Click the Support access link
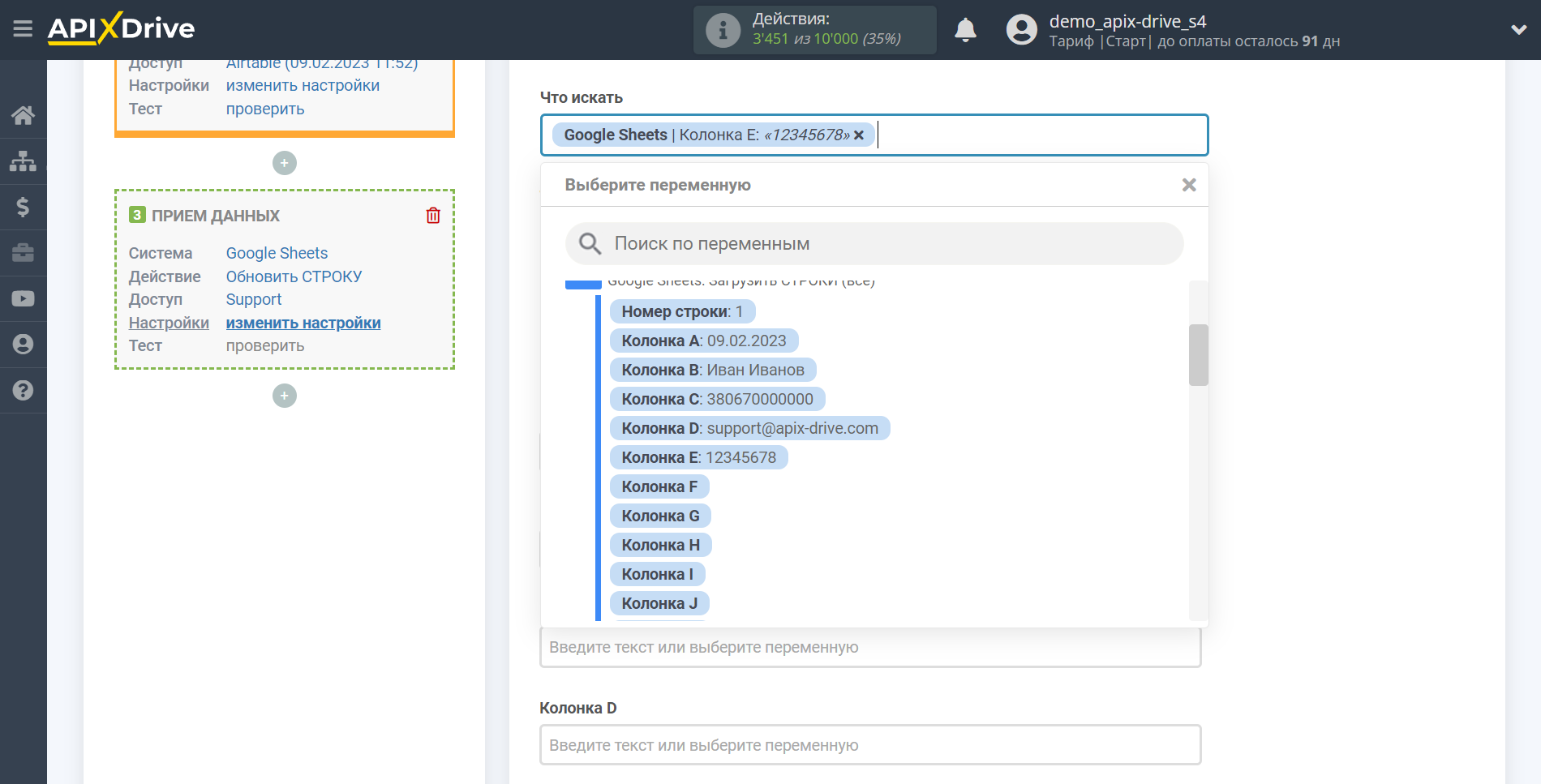The image size is (1541, 784). [254, 299]
